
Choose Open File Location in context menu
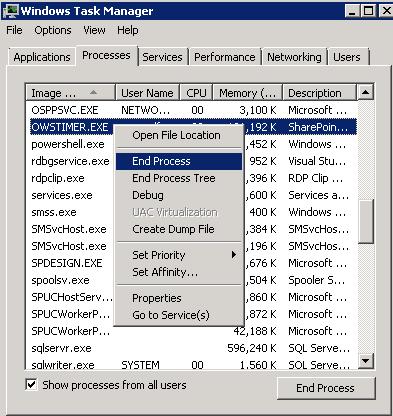pos(179,135)
